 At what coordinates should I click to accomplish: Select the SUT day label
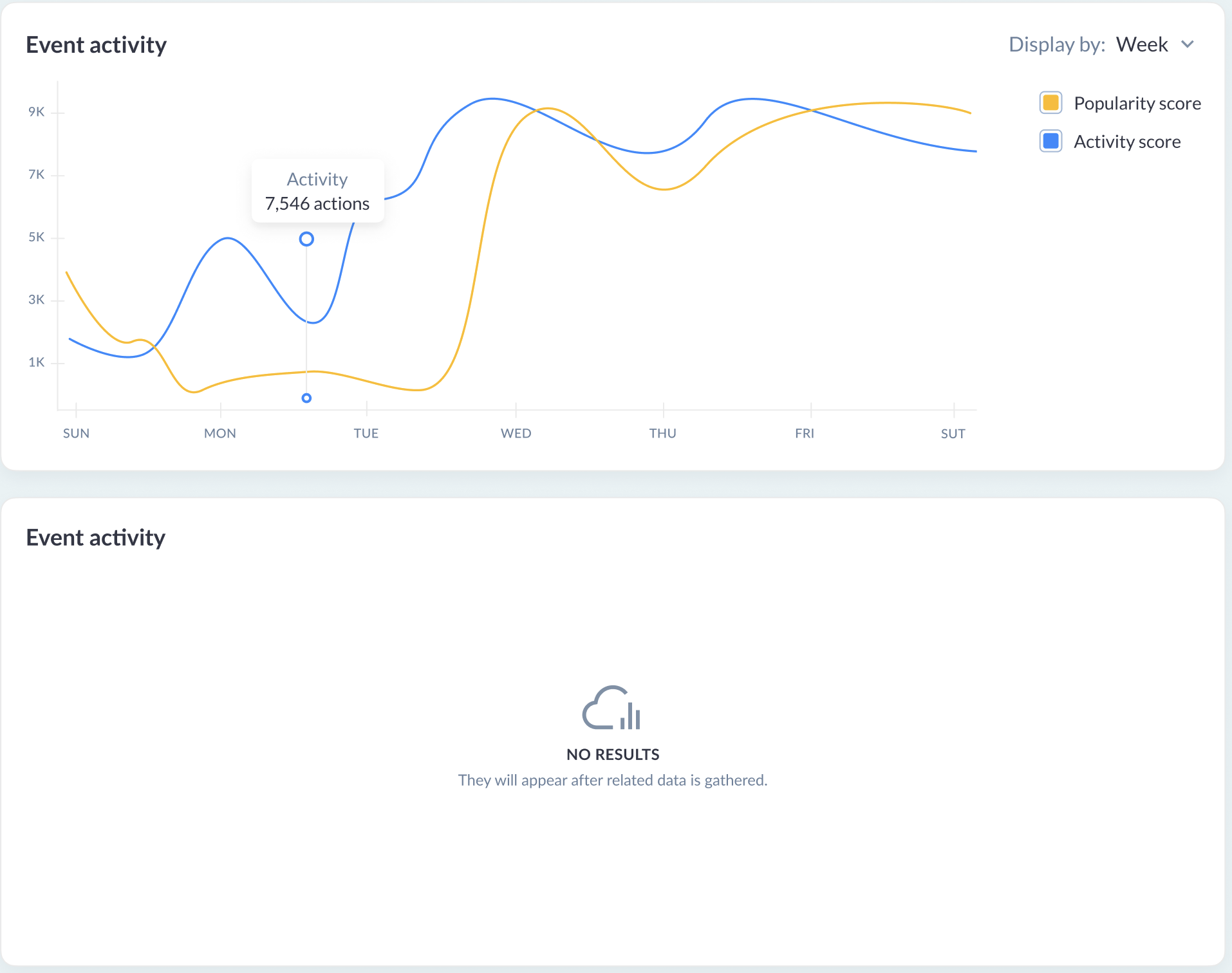(x=953, y=433)
